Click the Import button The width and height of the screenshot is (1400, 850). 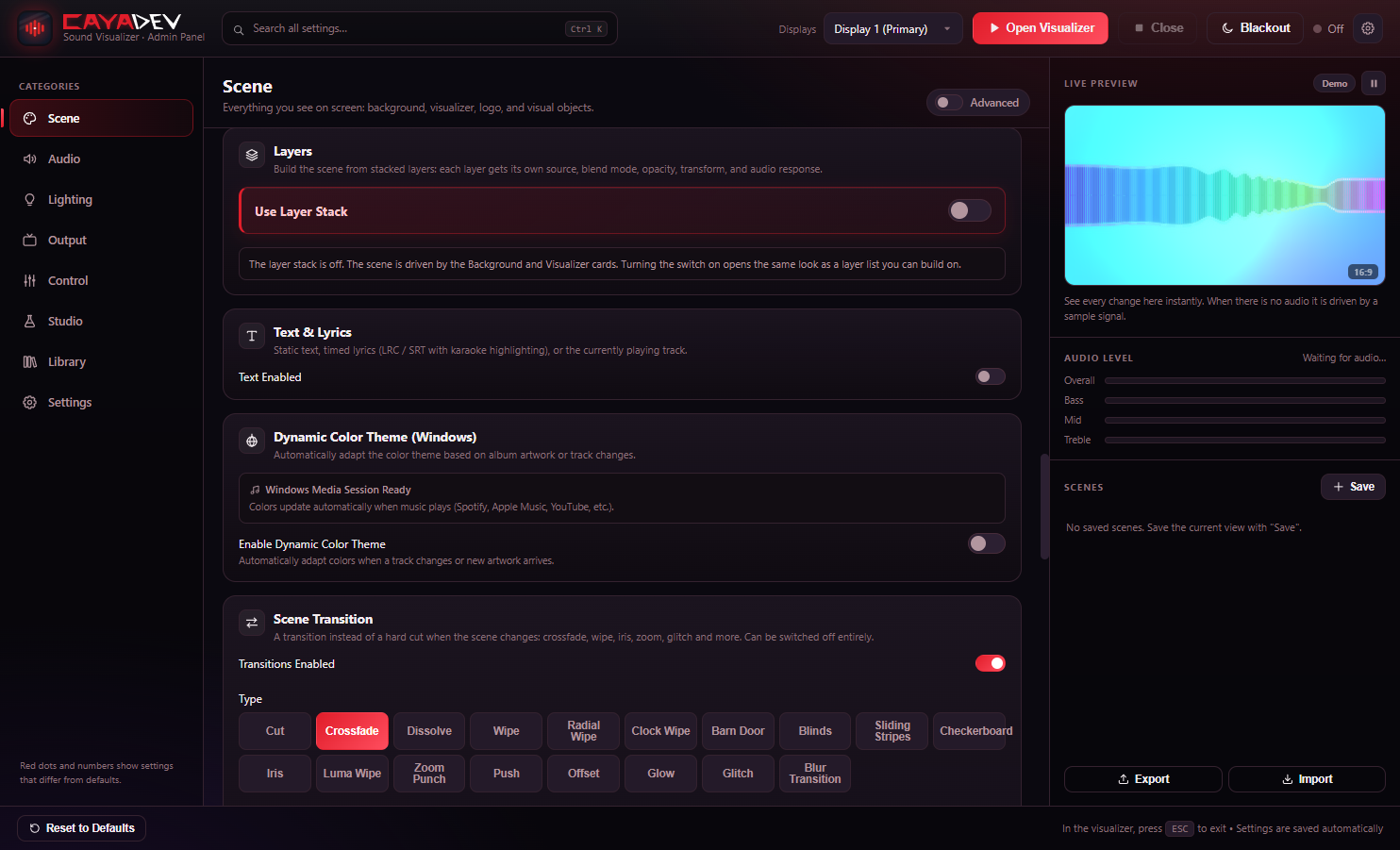1307,779
